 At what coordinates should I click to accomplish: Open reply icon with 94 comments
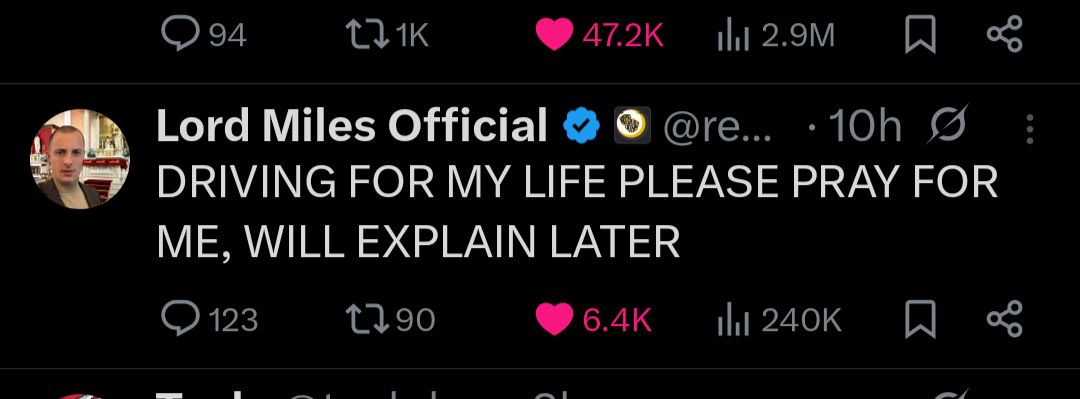[x=204, y=34]
